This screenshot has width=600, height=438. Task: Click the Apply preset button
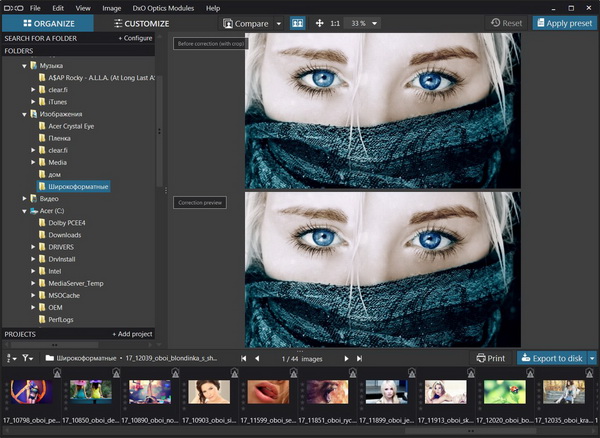point(564,22)
